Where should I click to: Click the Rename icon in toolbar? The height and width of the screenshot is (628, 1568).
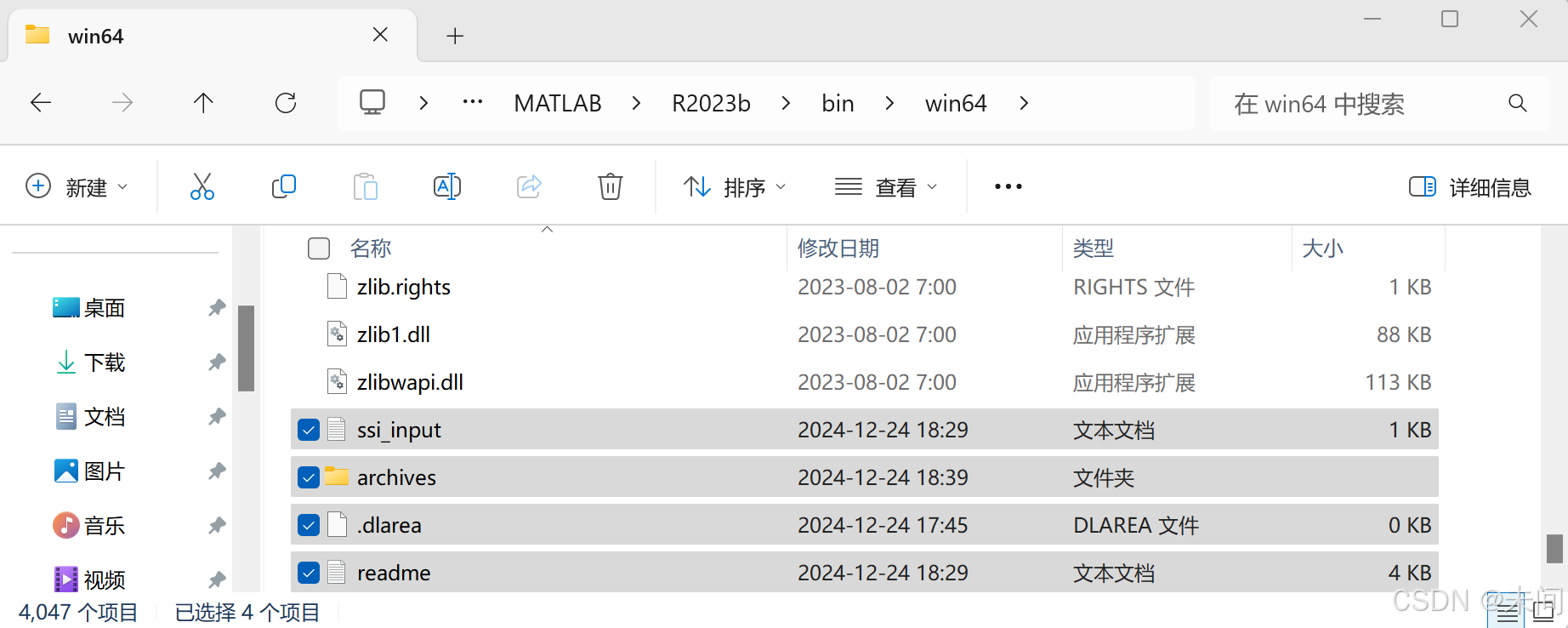pyautogui.click(x=447, y=186)
